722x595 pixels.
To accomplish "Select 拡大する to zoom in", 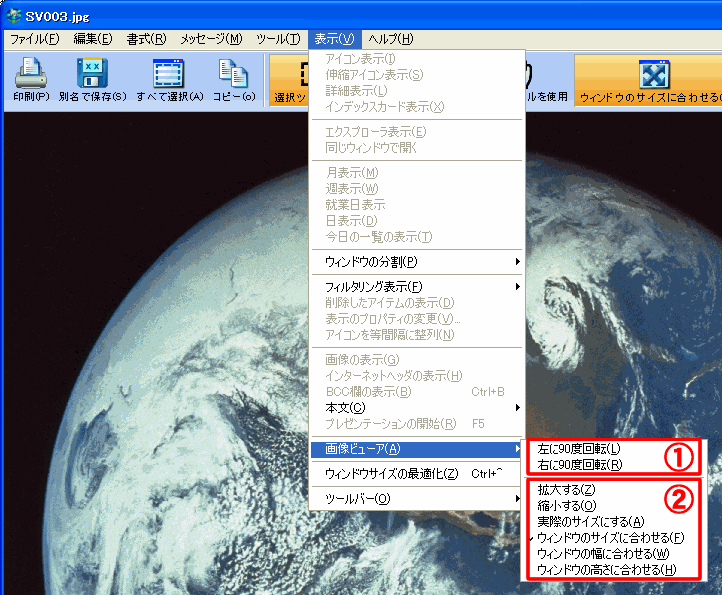I will coord(566,490).
